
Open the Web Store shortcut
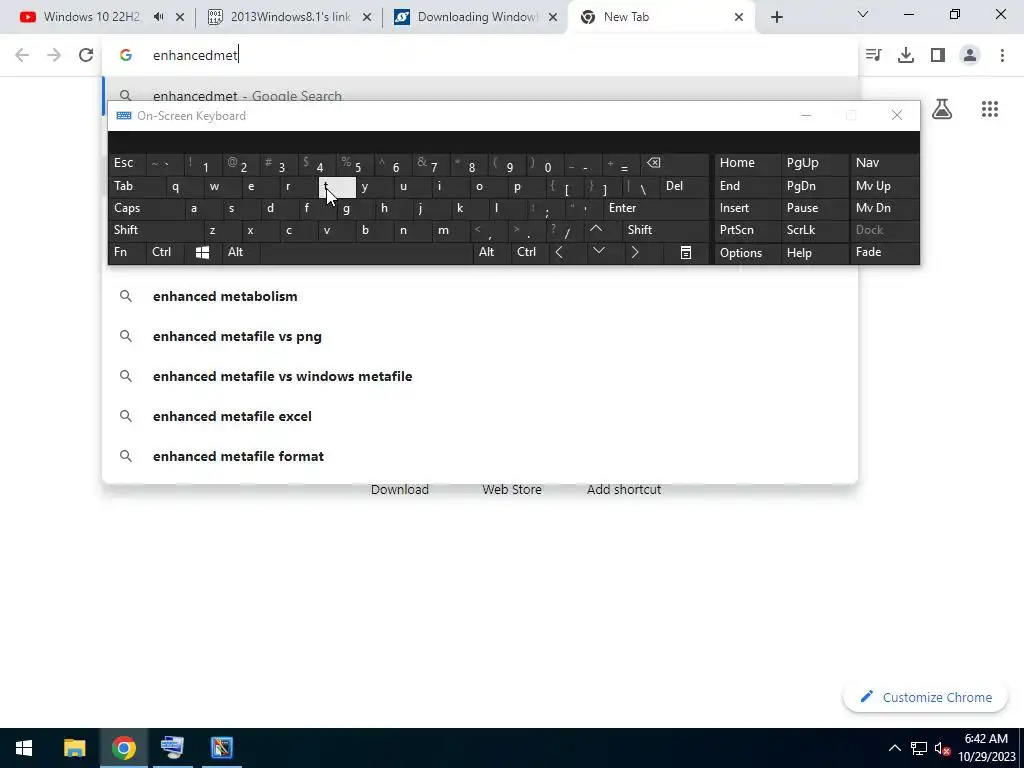point(512,489)
